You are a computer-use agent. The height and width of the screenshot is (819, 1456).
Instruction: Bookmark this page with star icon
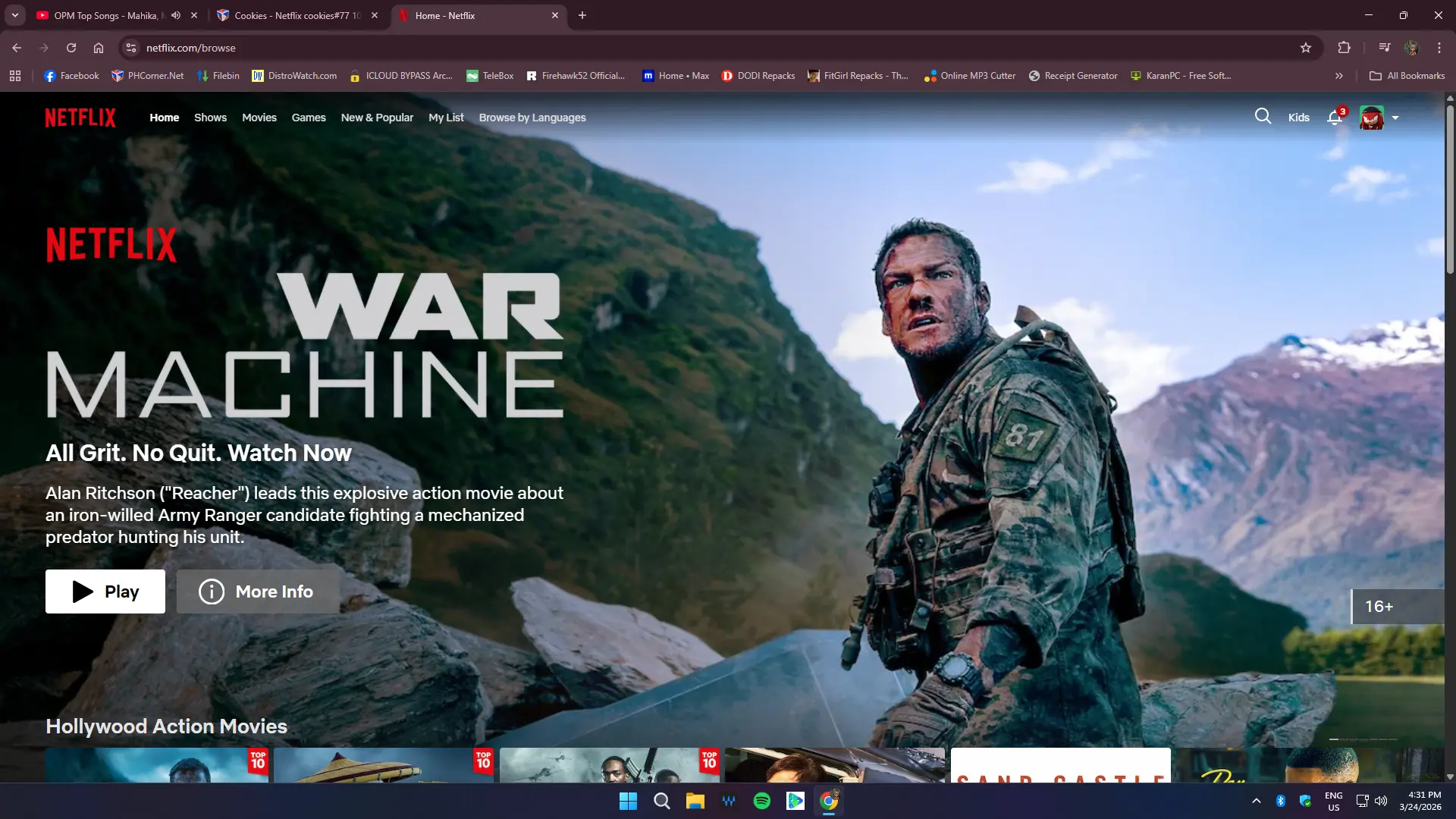coord(1306,48)
